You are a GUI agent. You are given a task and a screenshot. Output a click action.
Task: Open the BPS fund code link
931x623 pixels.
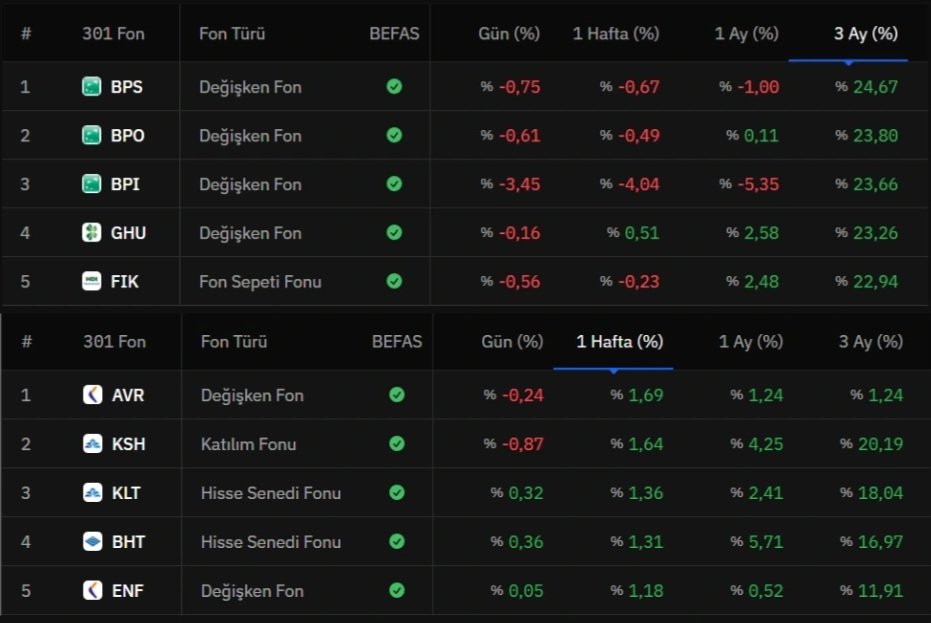point(126,87)
